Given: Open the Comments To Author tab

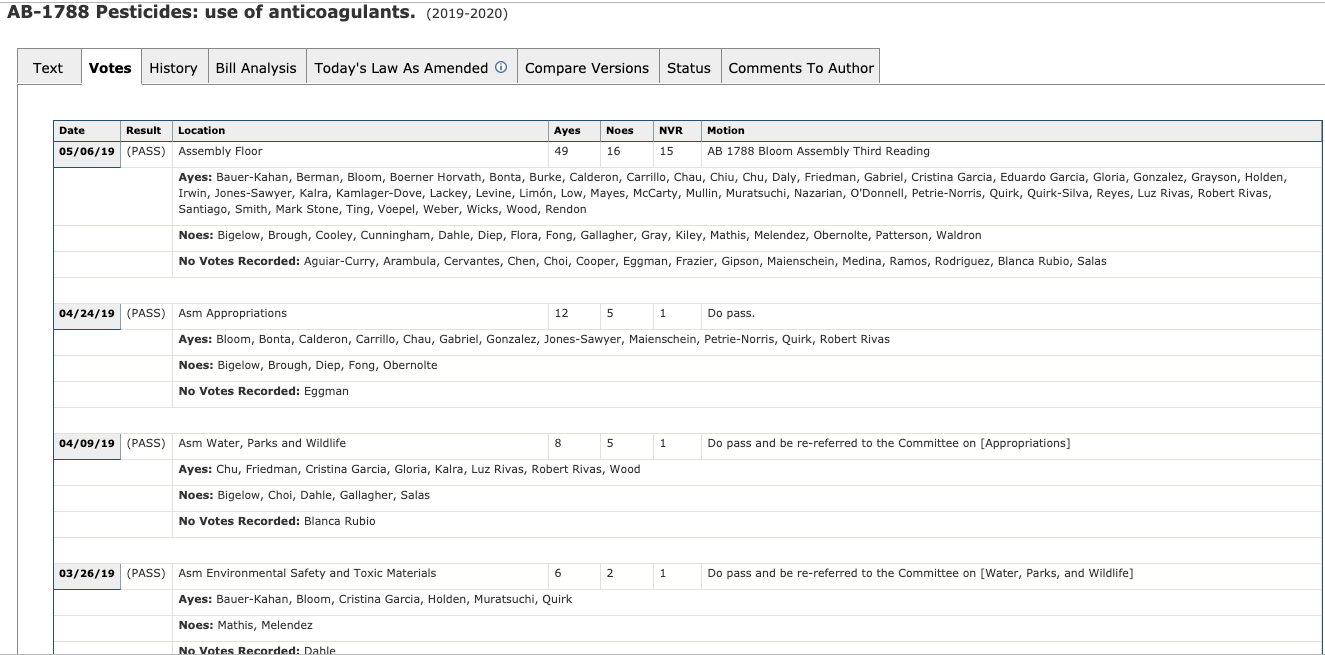Looking at the screenshot, I should (801, 68).
